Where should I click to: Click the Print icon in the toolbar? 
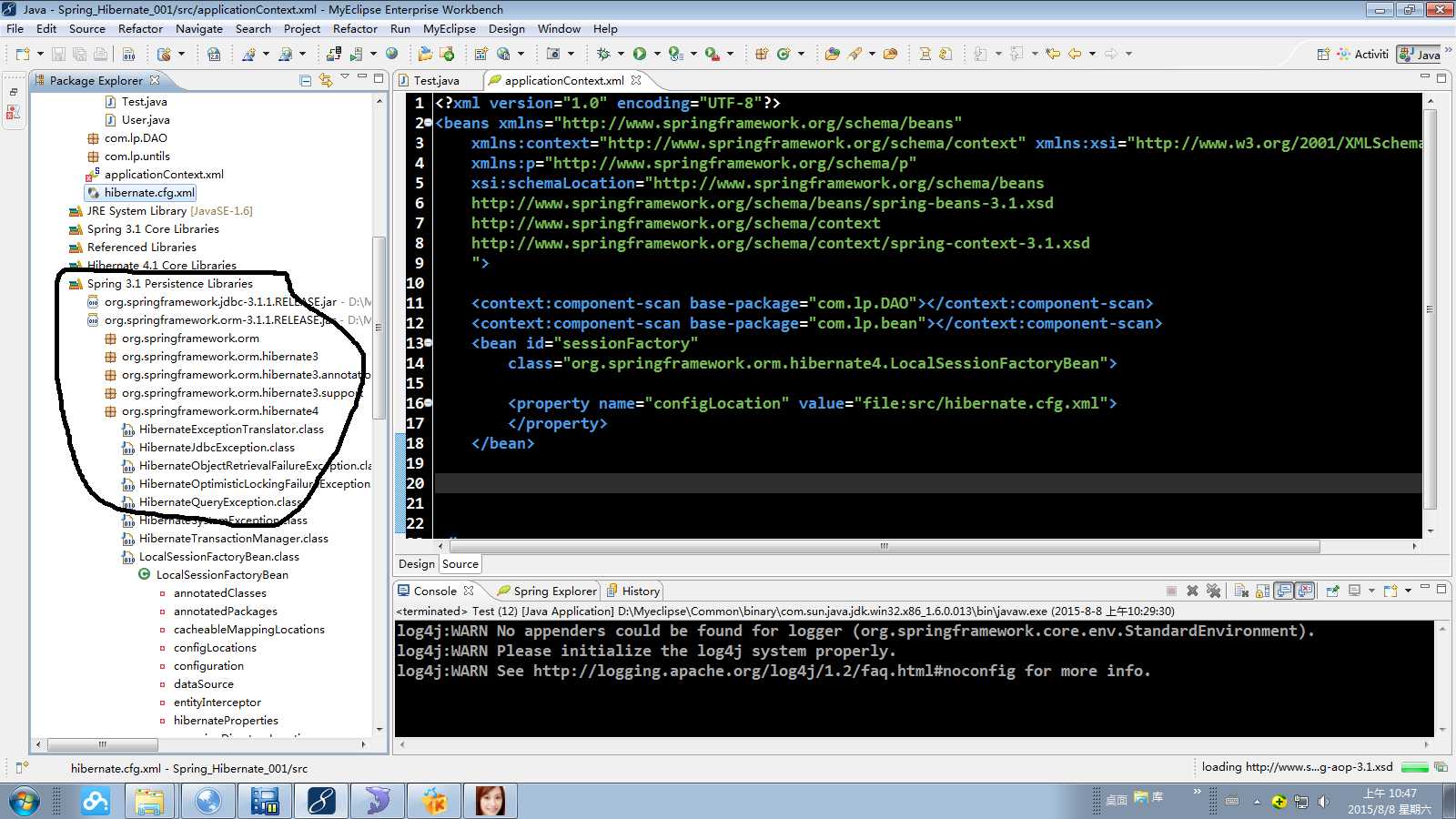pyautogui.click(x=100, y=54)
